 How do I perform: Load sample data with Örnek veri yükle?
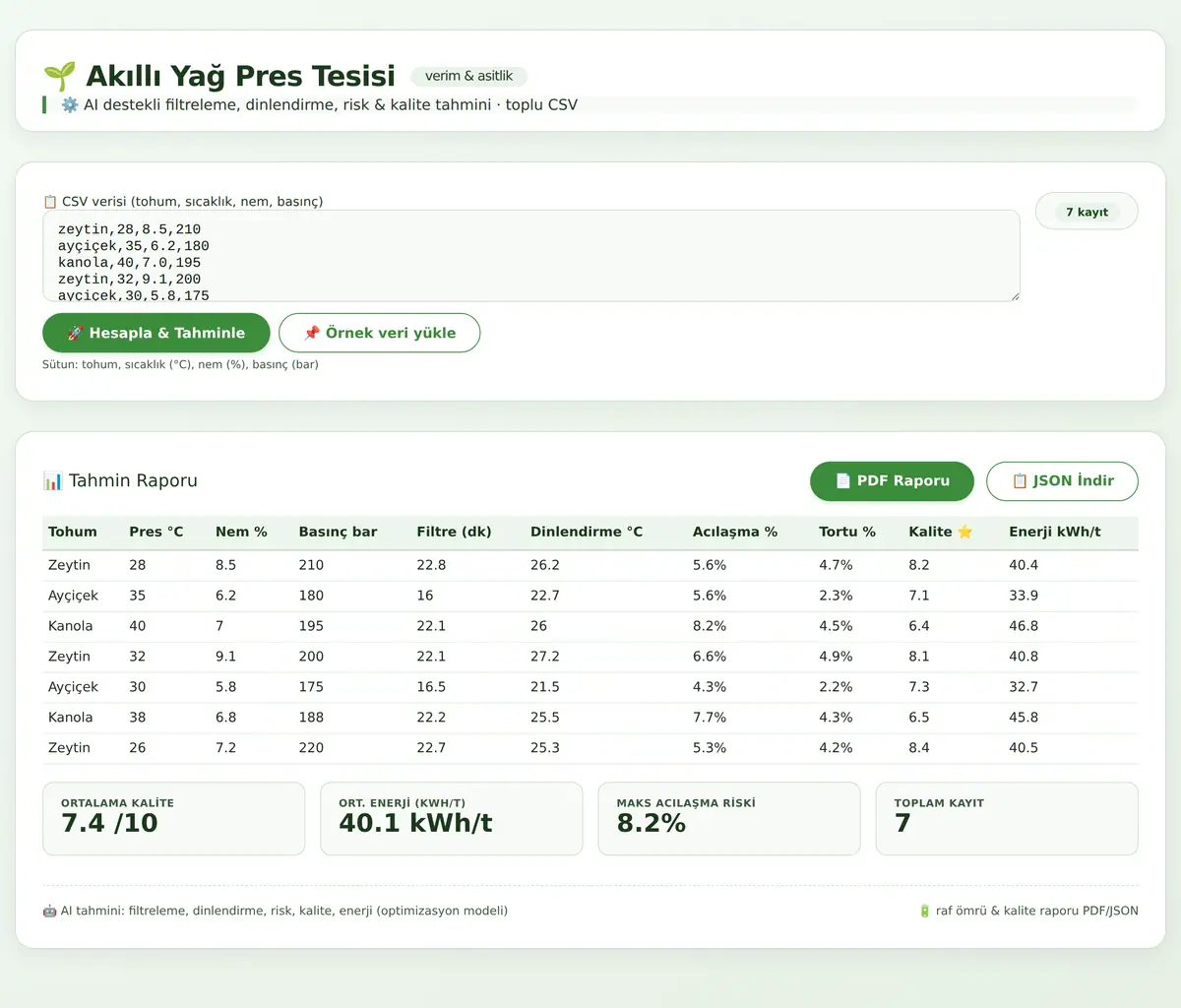point(380,333)
